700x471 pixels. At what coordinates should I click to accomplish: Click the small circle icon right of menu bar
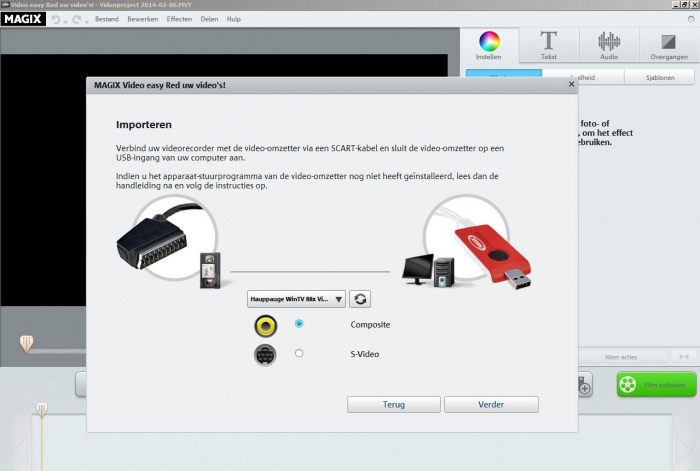(691, 19)
